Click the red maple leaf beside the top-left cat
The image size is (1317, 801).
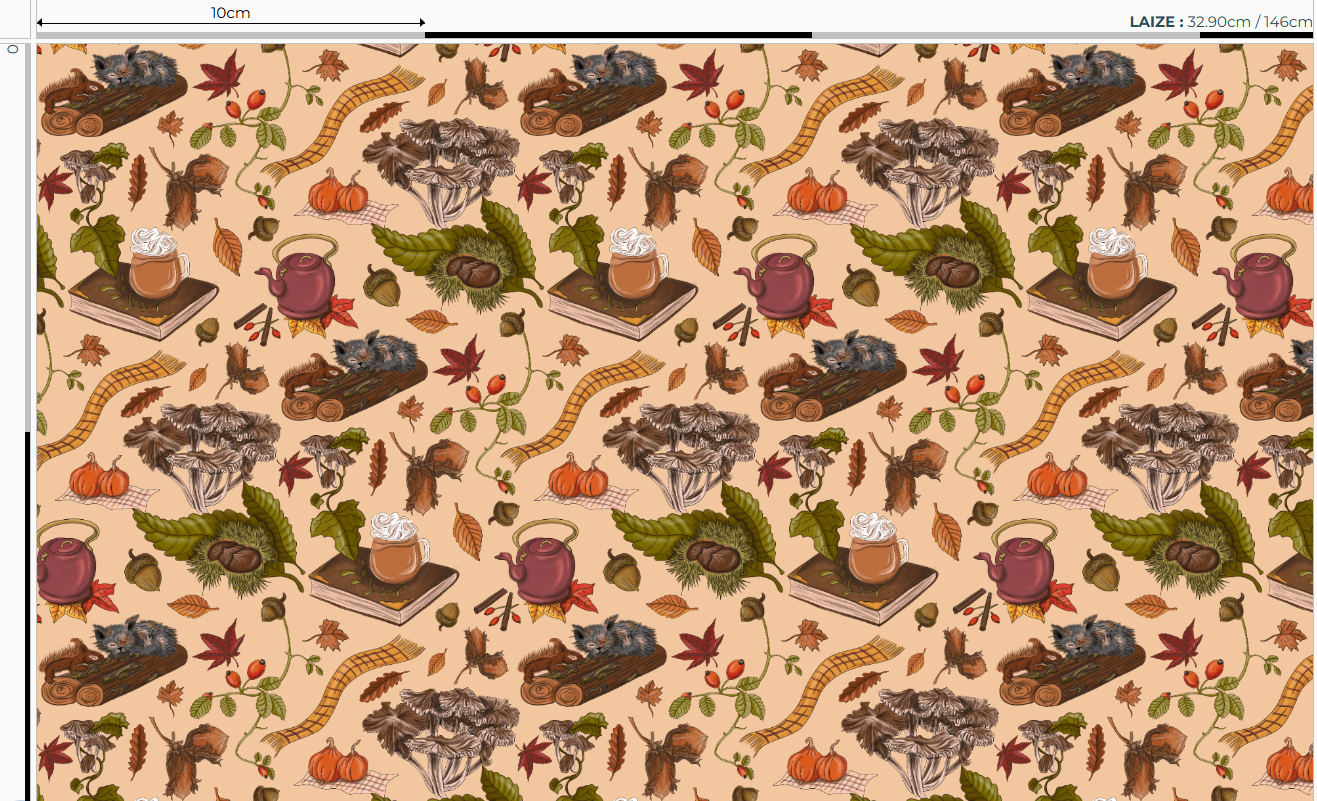tap(219, 73)
